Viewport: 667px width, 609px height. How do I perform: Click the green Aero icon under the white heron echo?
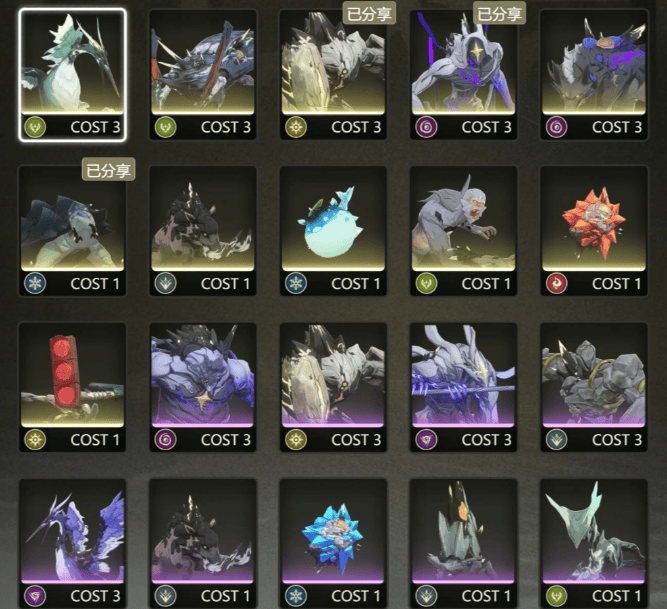coord(35,127)
